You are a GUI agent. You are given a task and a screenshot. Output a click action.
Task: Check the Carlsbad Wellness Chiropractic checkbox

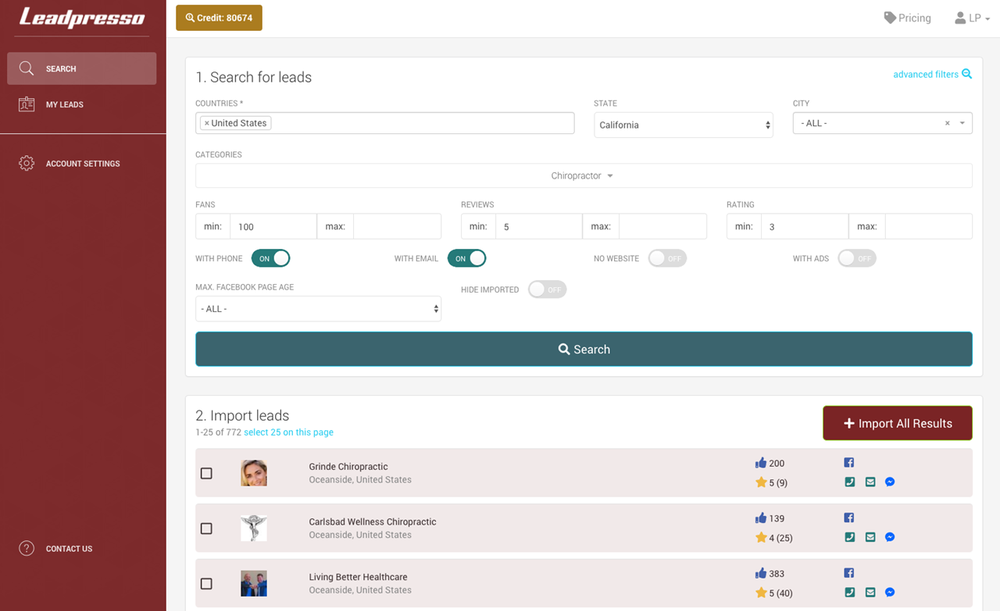[x=206, y=528]
